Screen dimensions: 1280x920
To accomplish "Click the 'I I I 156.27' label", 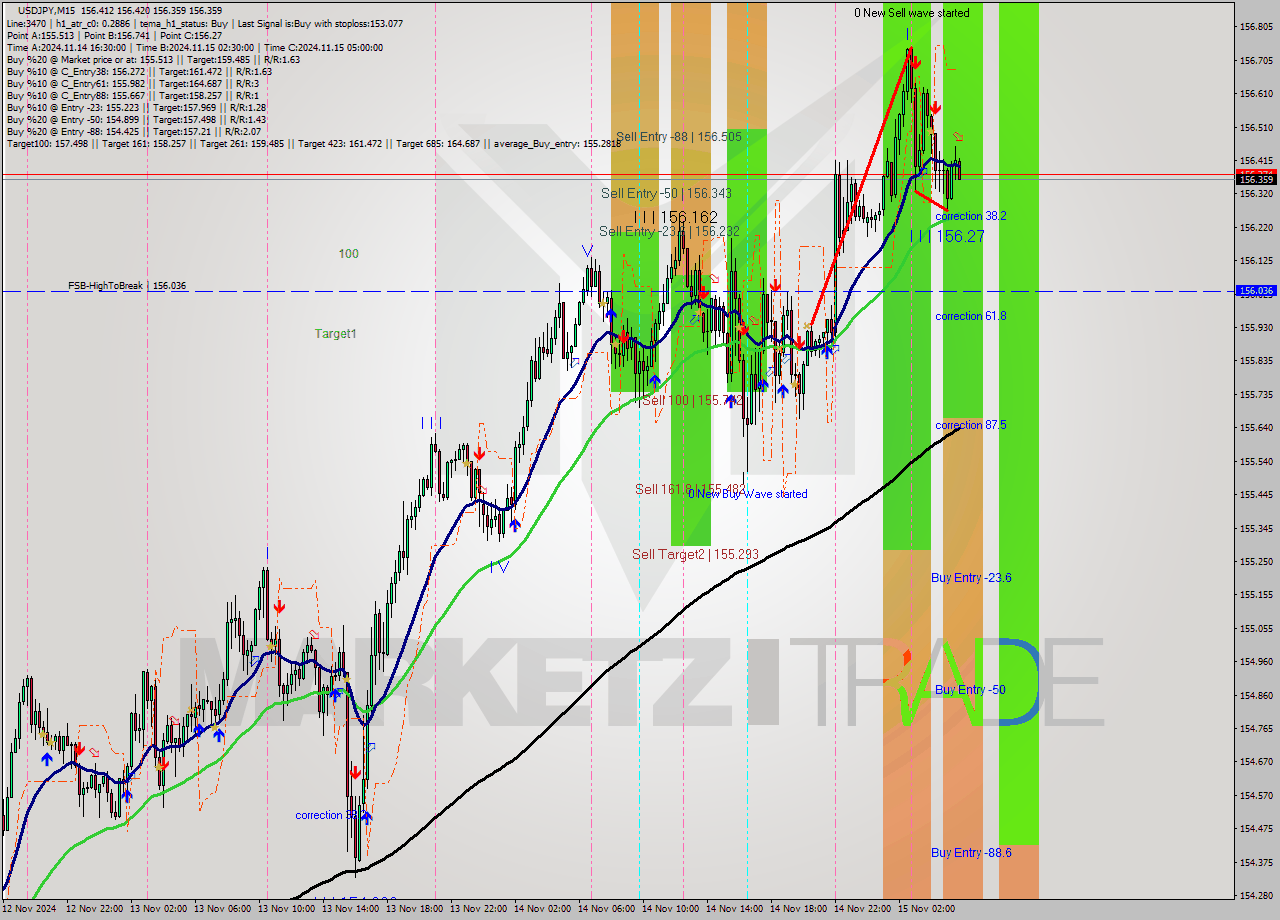I will tap(947, 236).
